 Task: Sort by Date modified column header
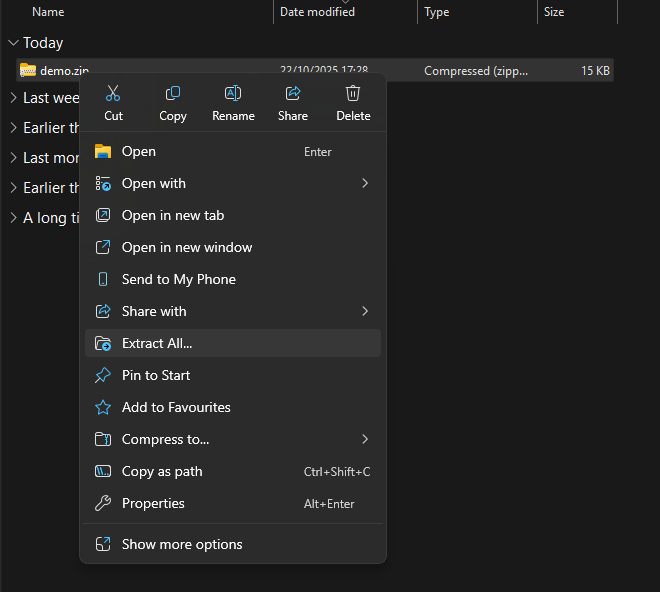coord(317,12)
